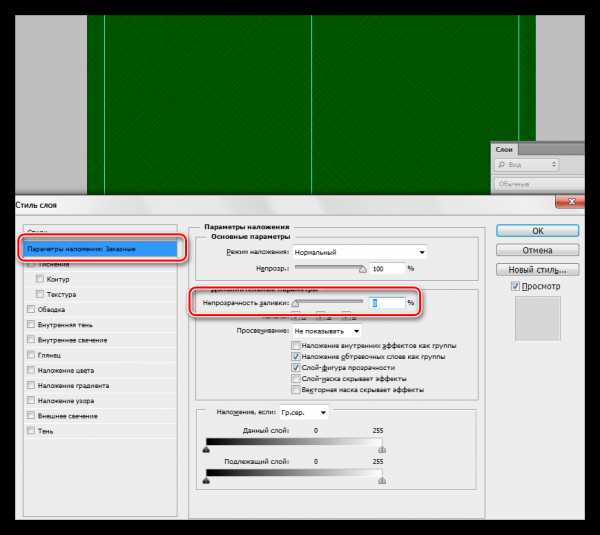Open the Просвечивание dropdown
The image size is (600, 535).
(x=326, y=330)
